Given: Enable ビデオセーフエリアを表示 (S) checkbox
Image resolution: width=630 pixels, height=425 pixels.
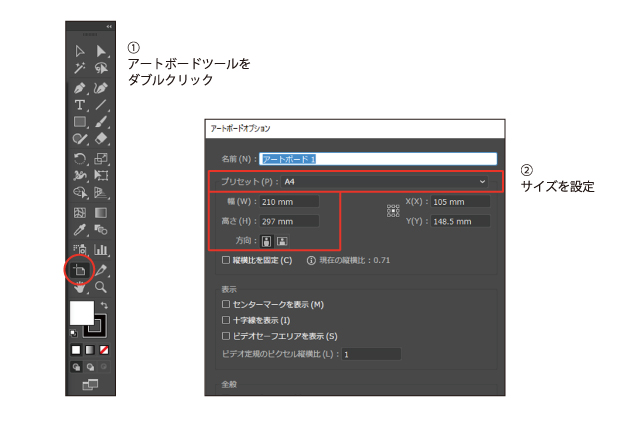Looking at the screenshot, I should coord(226,336).
